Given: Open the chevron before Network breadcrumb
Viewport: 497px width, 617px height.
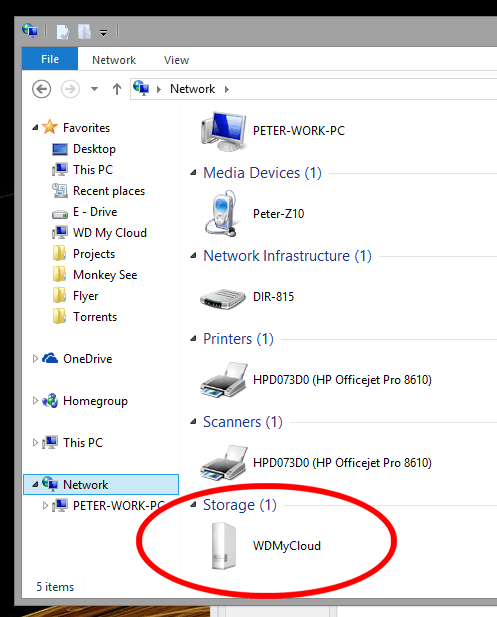Looking at the screenshot, I should (x=159, y=89).
